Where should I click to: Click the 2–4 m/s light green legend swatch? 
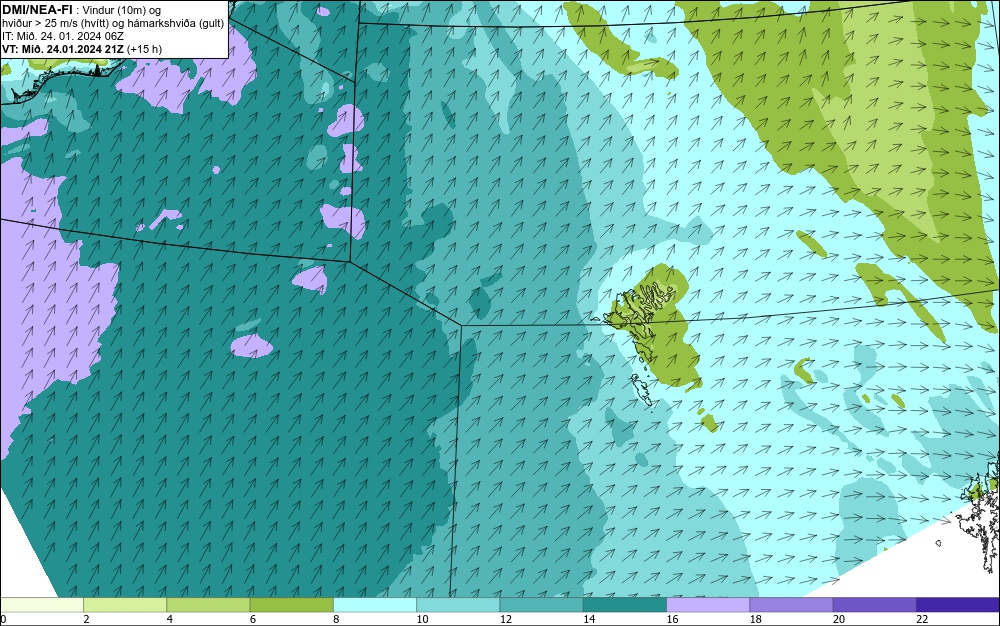pos(125,605)
